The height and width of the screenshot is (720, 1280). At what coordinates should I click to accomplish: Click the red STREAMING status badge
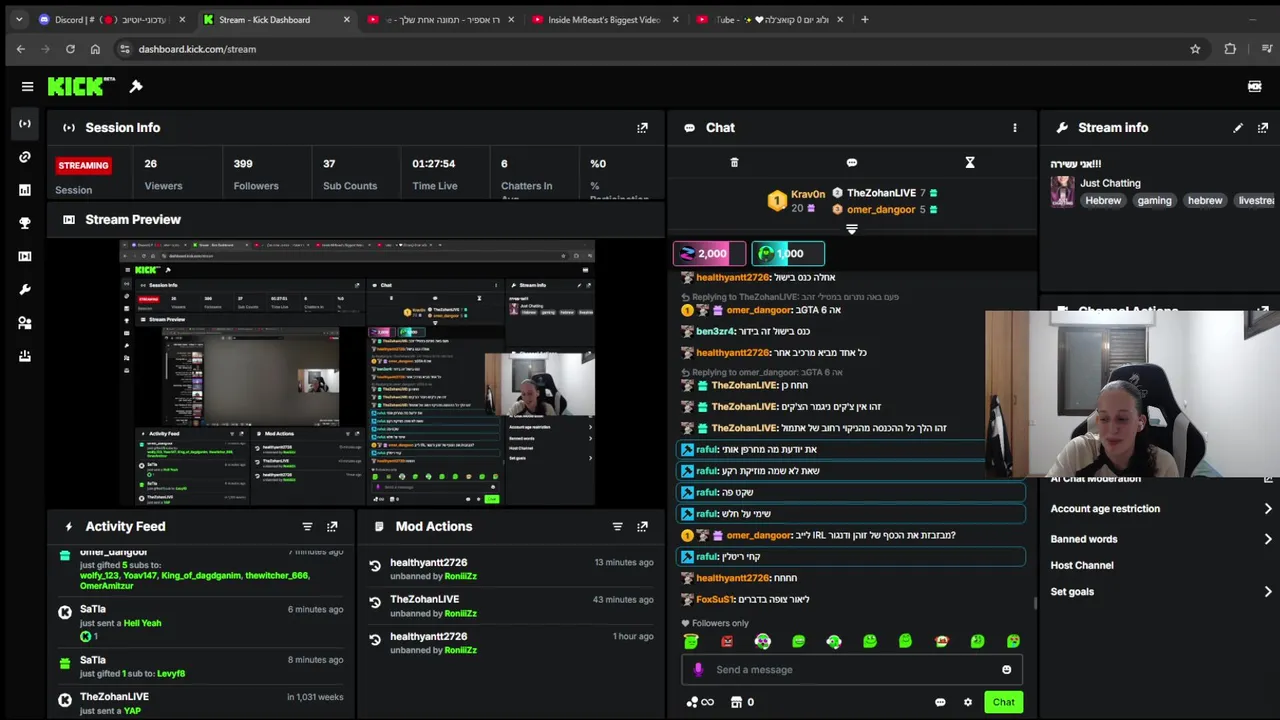coord(83,165)
